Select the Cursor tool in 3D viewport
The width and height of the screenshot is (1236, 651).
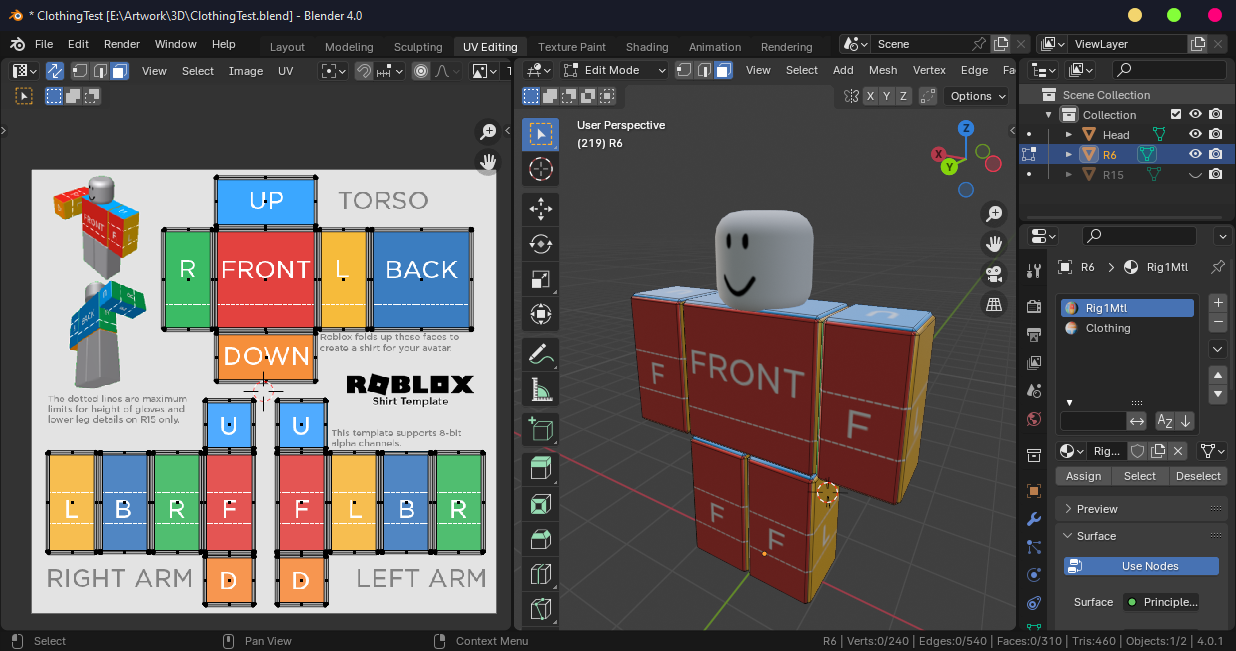pos(541,169)
